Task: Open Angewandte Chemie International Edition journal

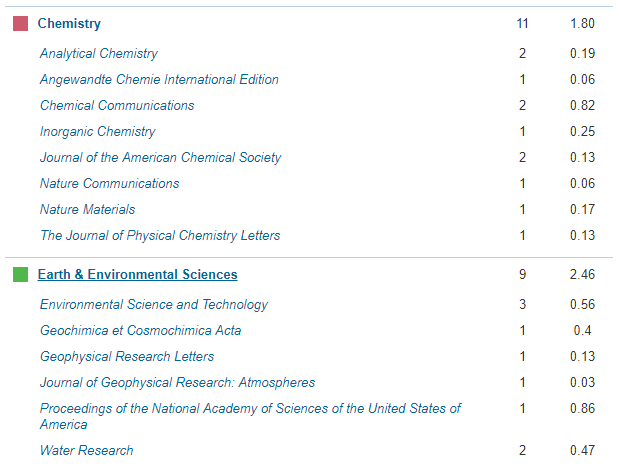Action: pos(159,80)
